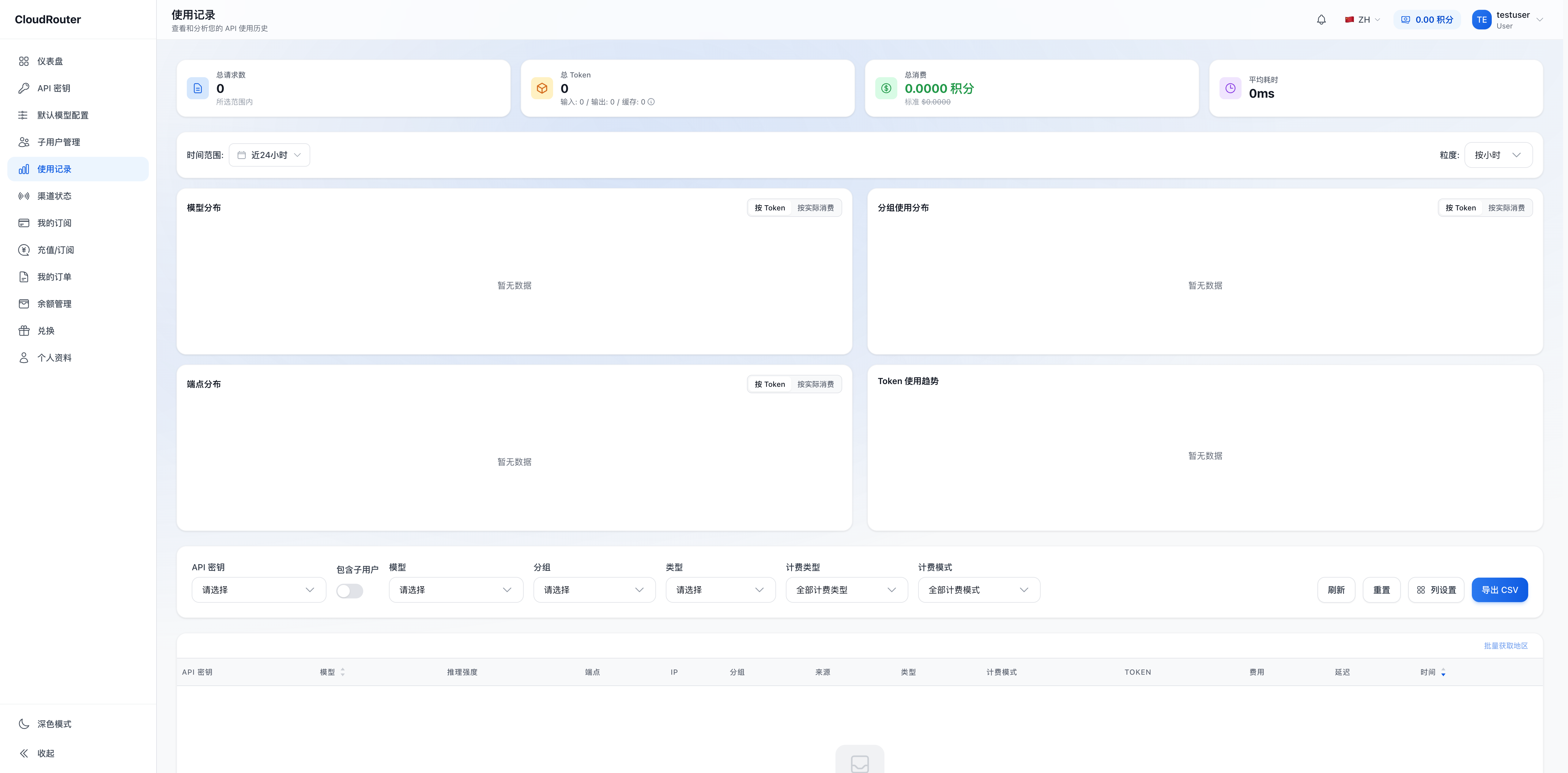Open the ZH language selector

click(x=1362, y=20)
